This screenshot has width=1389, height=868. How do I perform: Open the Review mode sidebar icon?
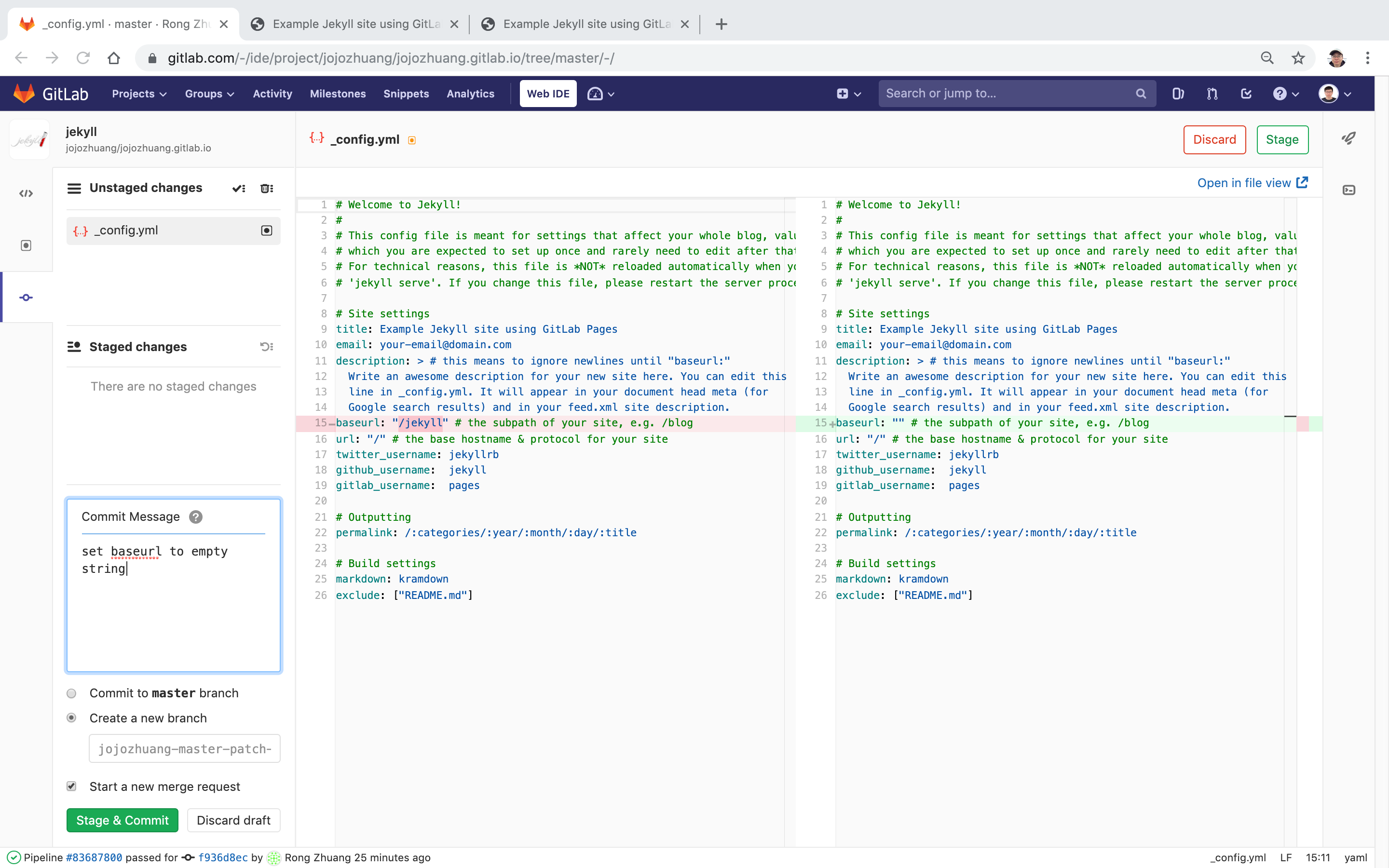point(26,246)
